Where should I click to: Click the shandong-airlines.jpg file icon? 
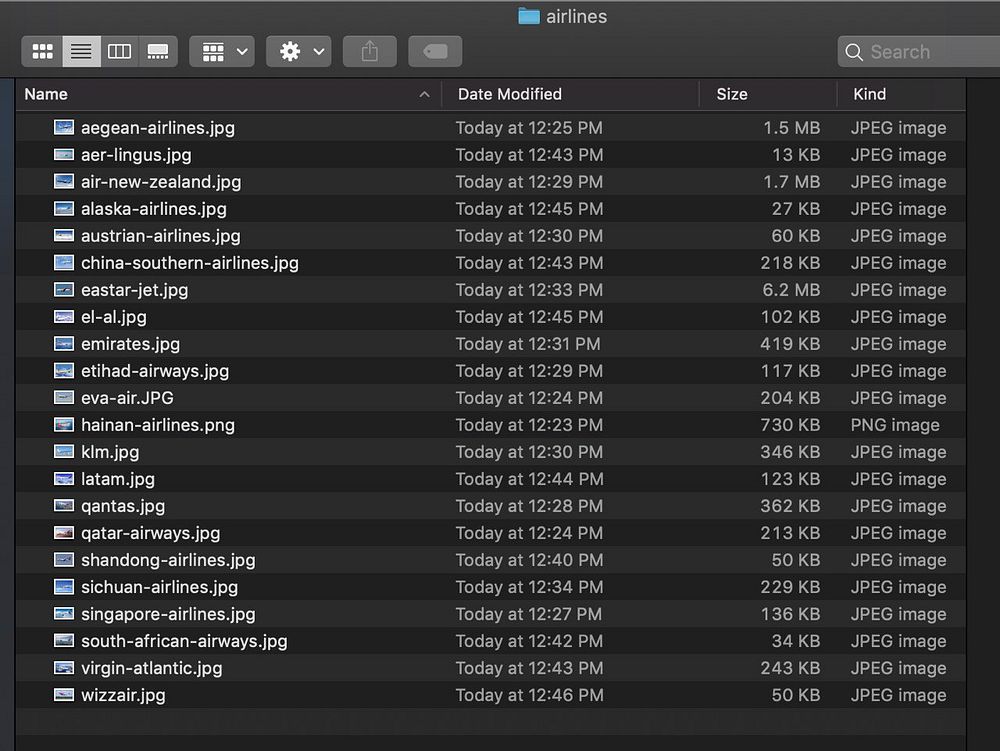[x=64, y=560]
